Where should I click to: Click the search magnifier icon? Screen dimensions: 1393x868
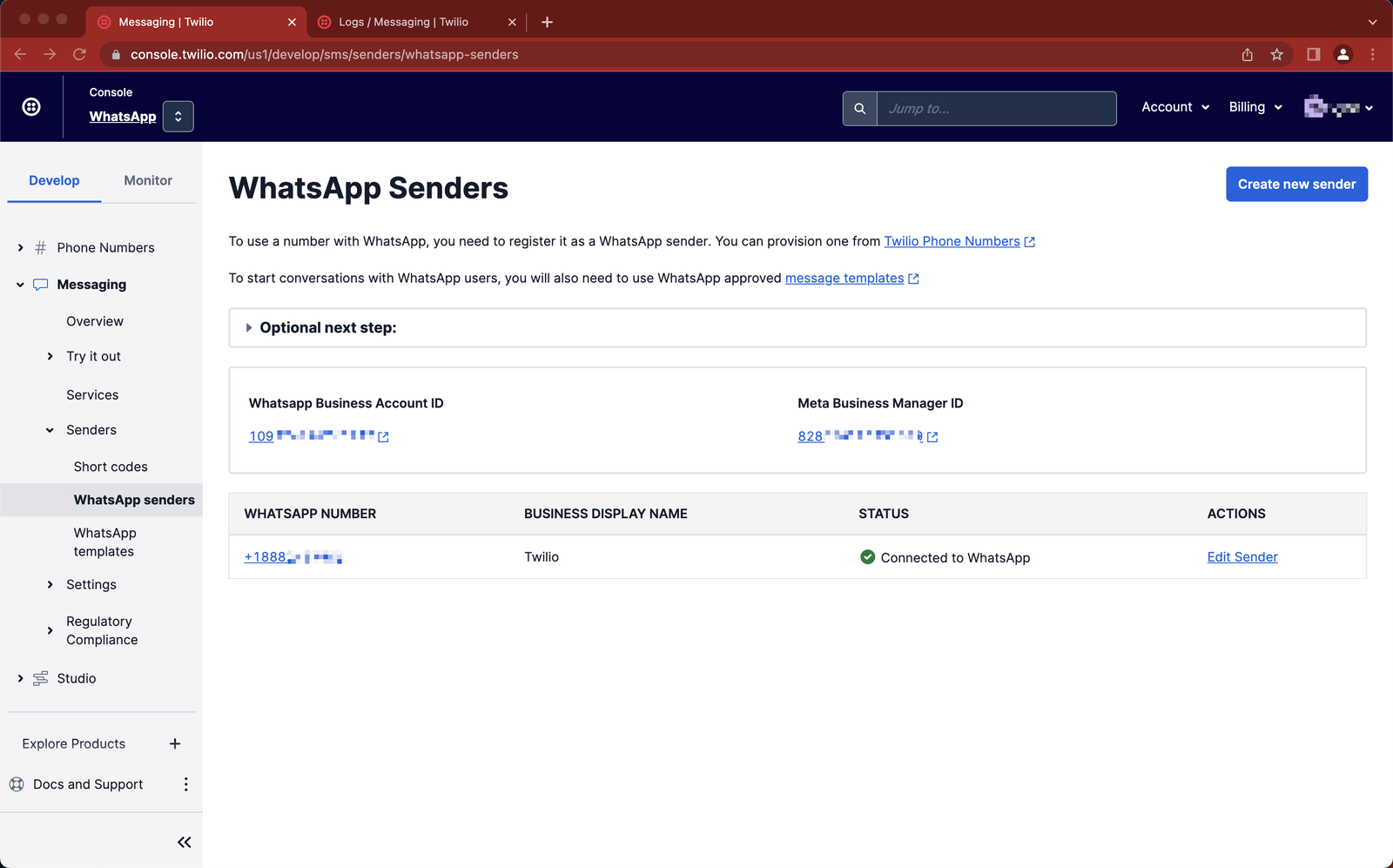point(858,108)
